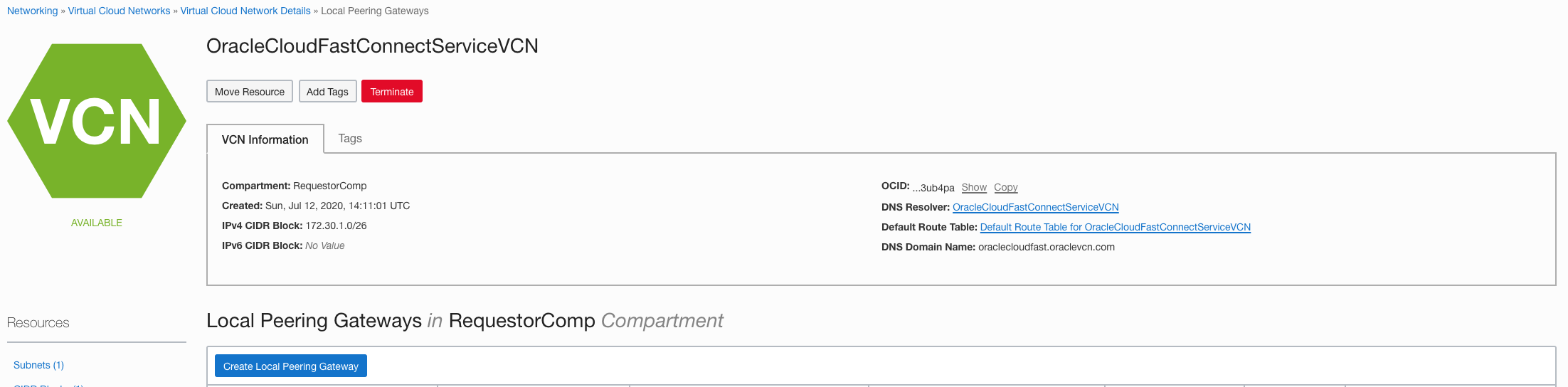Copy the OCID to clipboard
This screenshot has width=1568, height=387.
point(1006,187)
